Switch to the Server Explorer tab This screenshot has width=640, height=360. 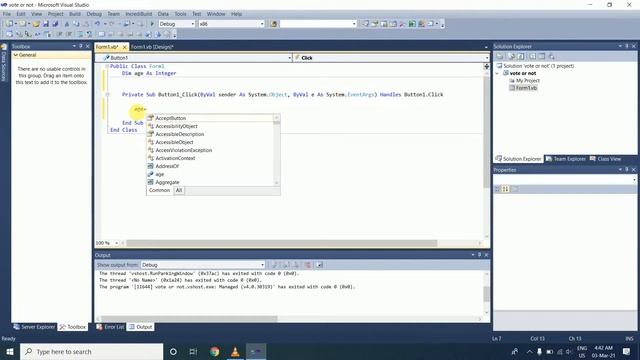34,327
